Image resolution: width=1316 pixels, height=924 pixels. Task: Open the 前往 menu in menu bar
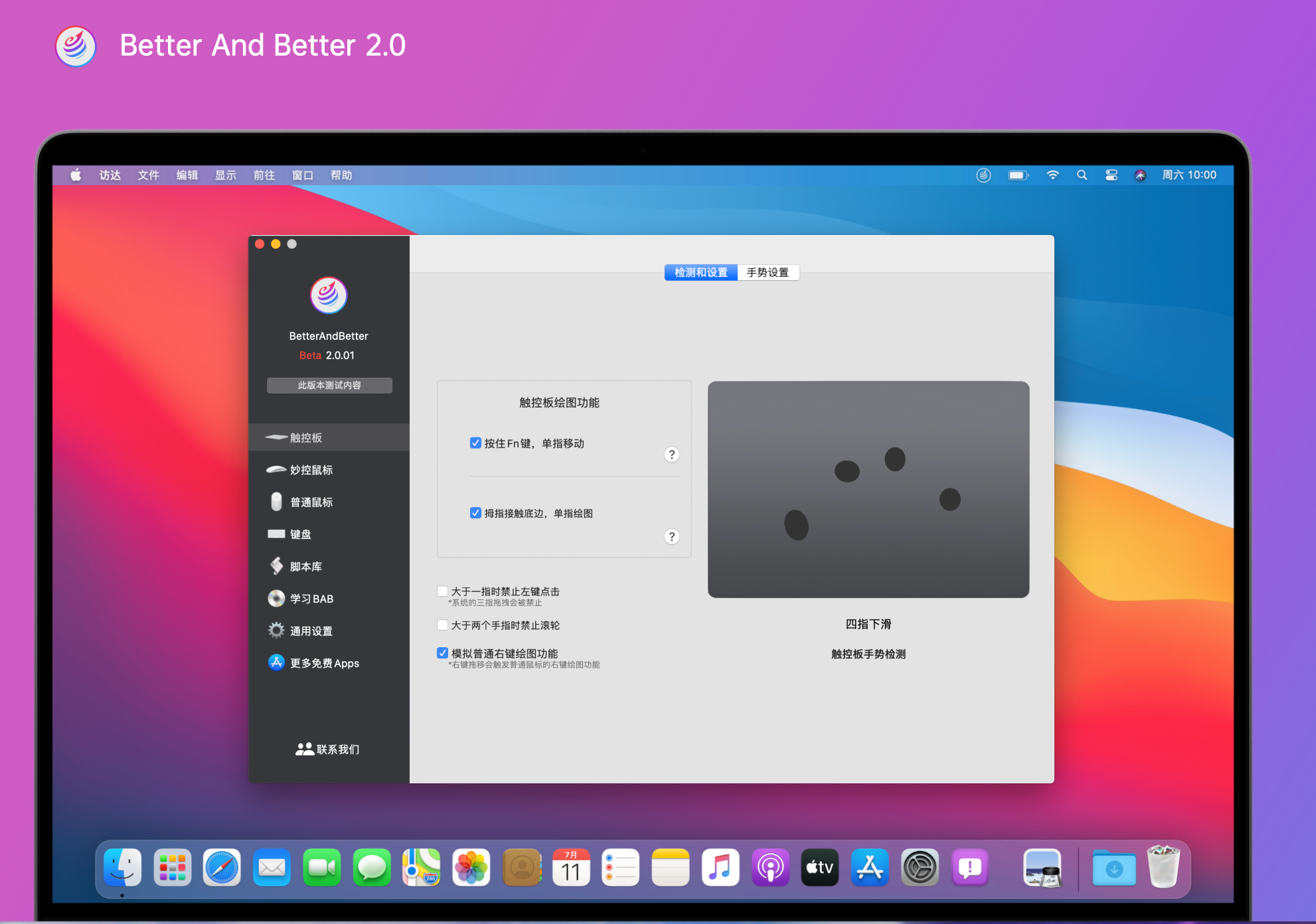(264, 175)
